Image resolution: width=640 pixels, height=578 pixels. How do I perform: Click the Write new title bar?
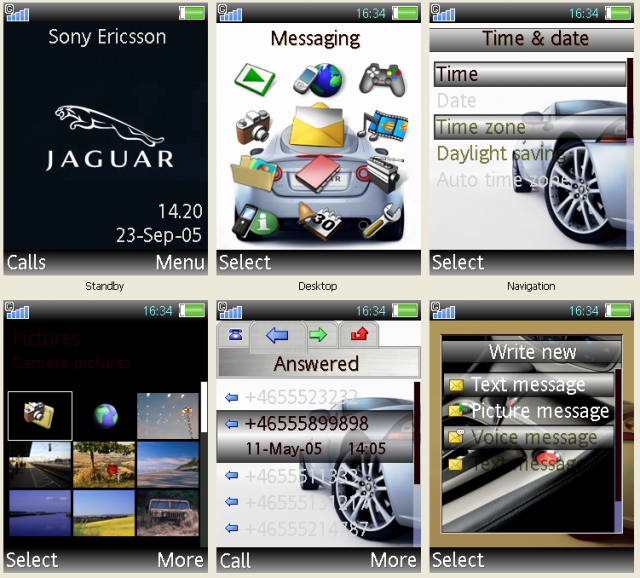532,351
